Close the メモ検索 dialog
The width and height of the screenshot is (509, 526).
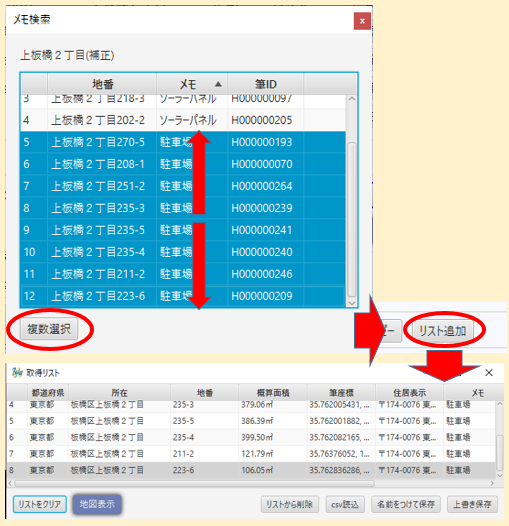(x=362, y=21)
